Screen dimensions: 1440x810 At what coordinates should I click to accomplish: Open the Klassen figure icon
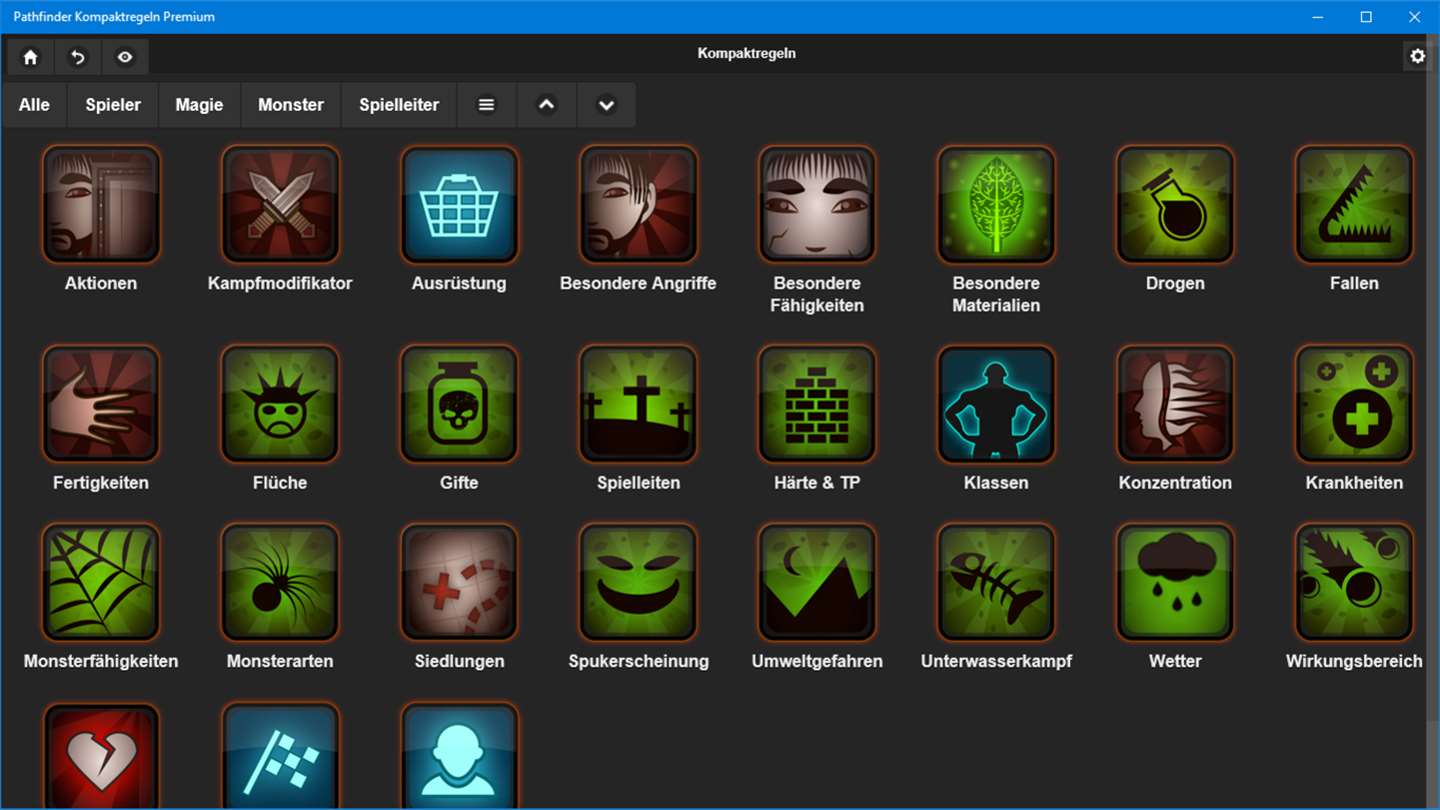[x=996, y=404]
